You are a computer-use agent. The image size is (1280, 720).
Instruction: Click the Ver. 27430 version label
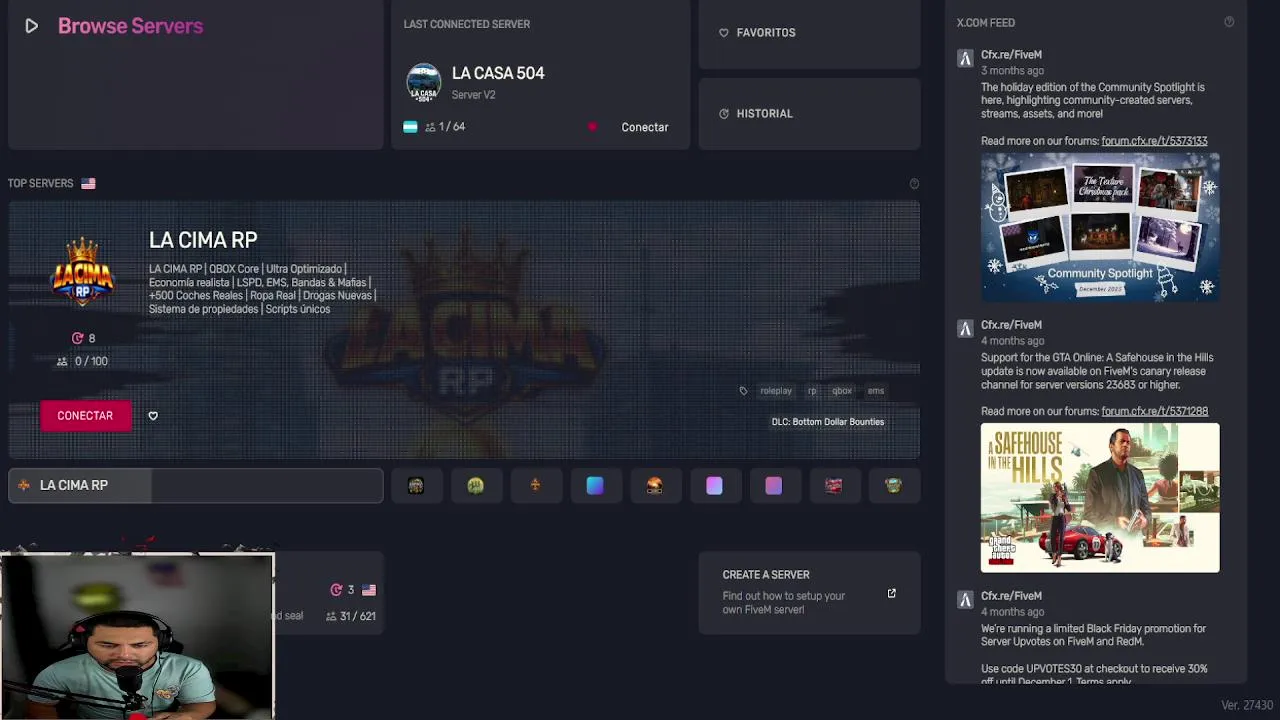point(1247,705)
